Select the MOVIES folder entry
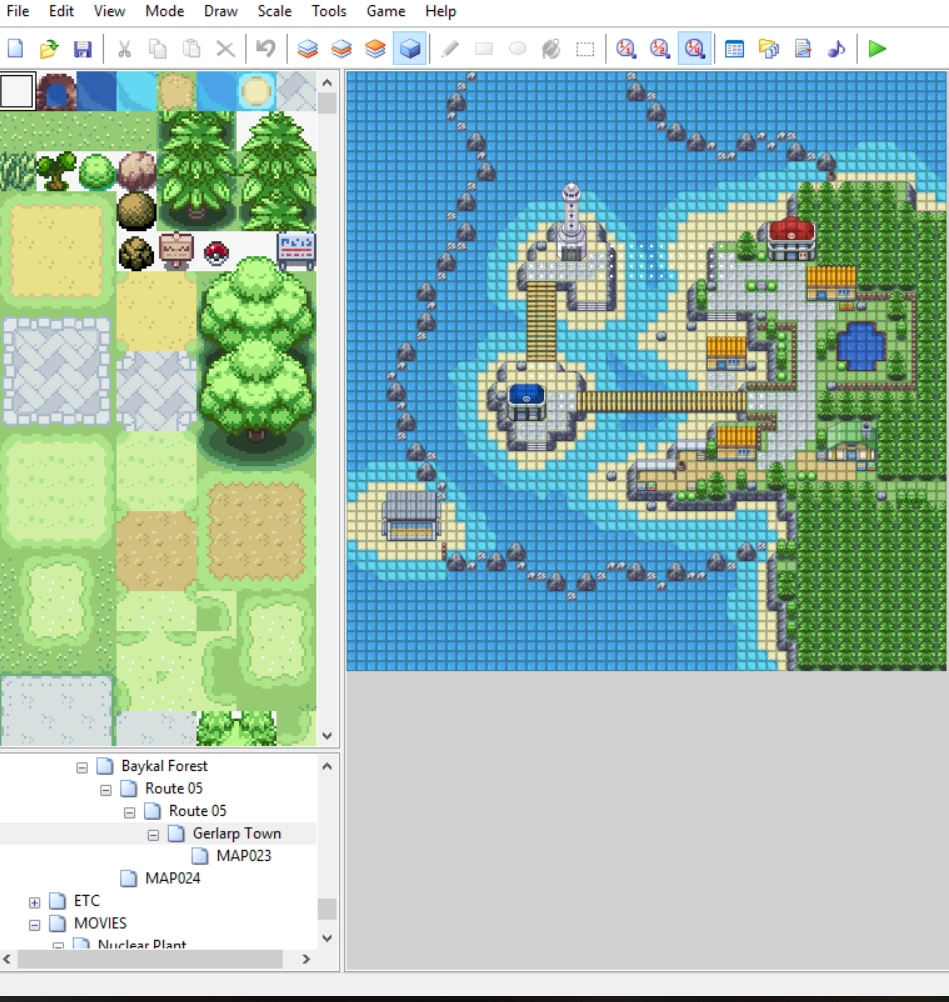949x1002 pixels. (x=100, y=923)
